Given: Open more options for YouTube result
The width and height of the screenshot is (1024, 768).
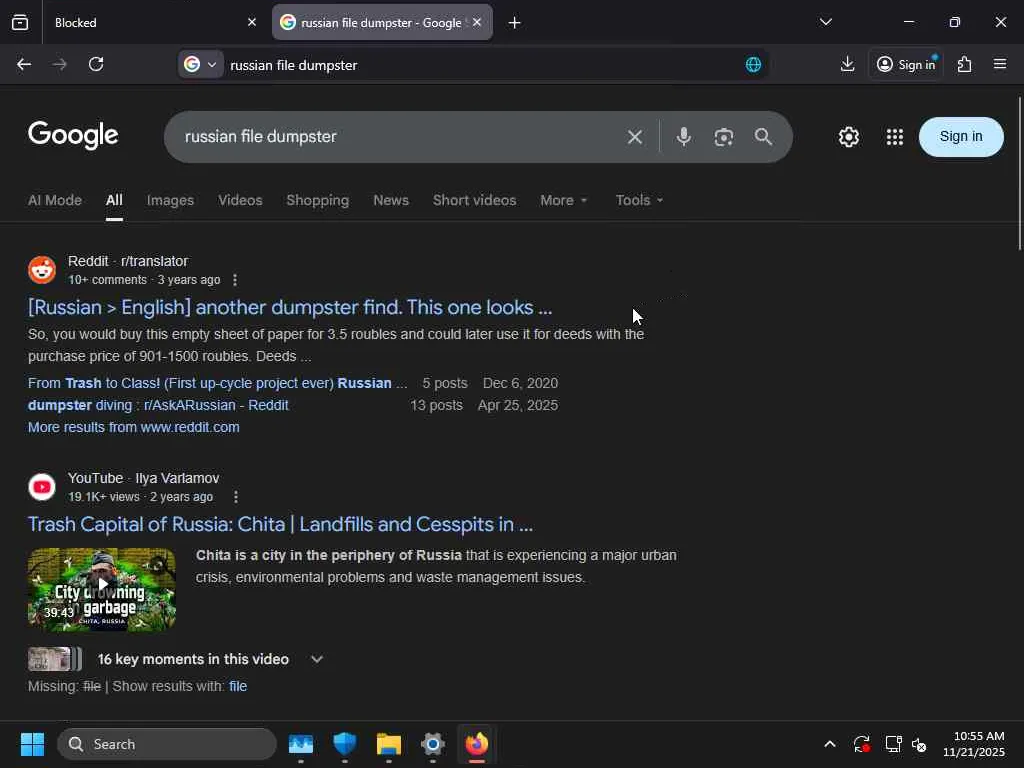Looking at the screenshot, I should (236, 497).
